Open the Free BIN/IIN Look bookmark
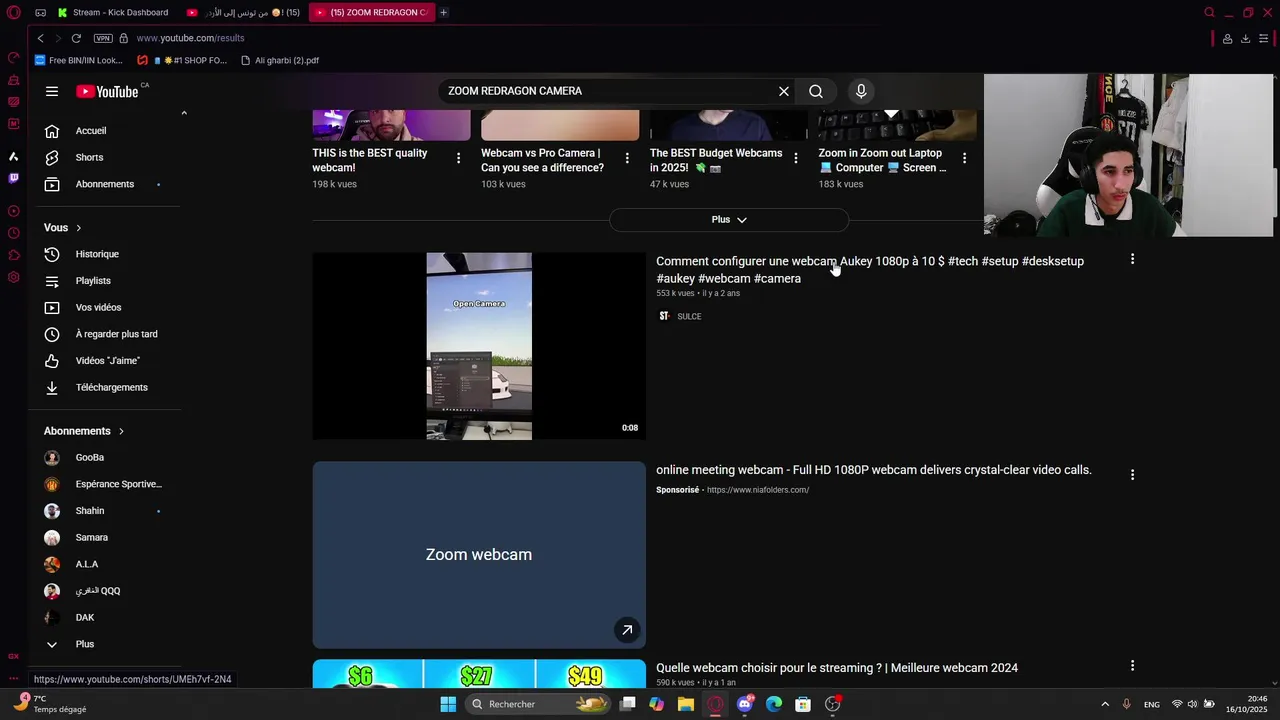The height and width of the screenshot is (720, 1280). pos(79,60)
